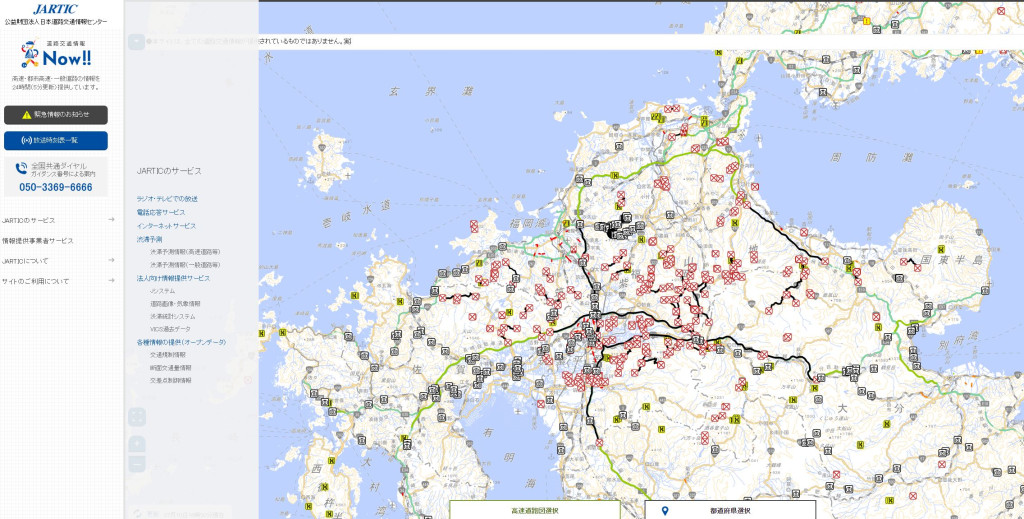Screen dimensions: 1024x519
Task: Open the 交通規制情報 open data link
Action: click(x=169, y=354)
